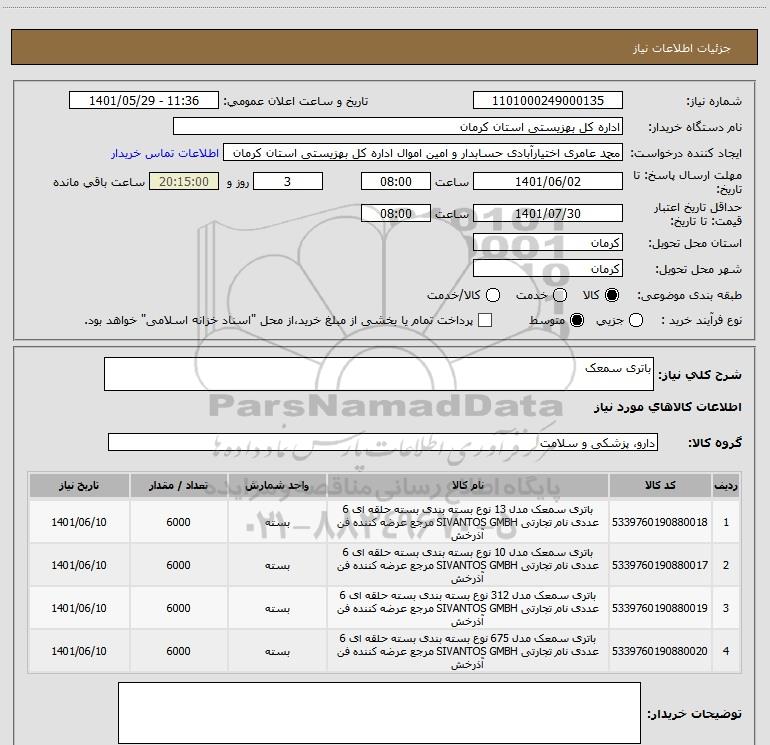This screenshot has width=770, height=745.
Task: Select product code 5339760190880019
Action: click(660, 608)
